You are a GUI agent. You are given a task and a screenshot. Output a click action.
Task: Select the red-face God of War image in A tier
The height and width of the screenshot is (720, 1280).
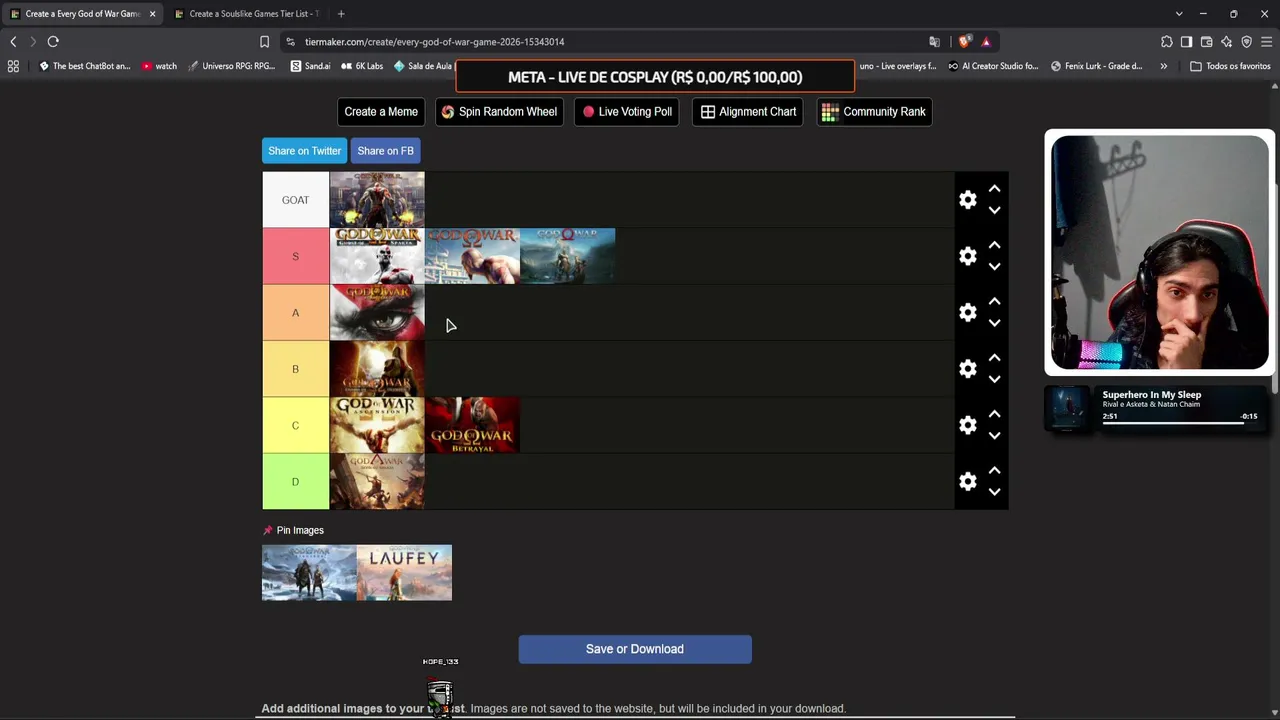(x=377, y=313)
